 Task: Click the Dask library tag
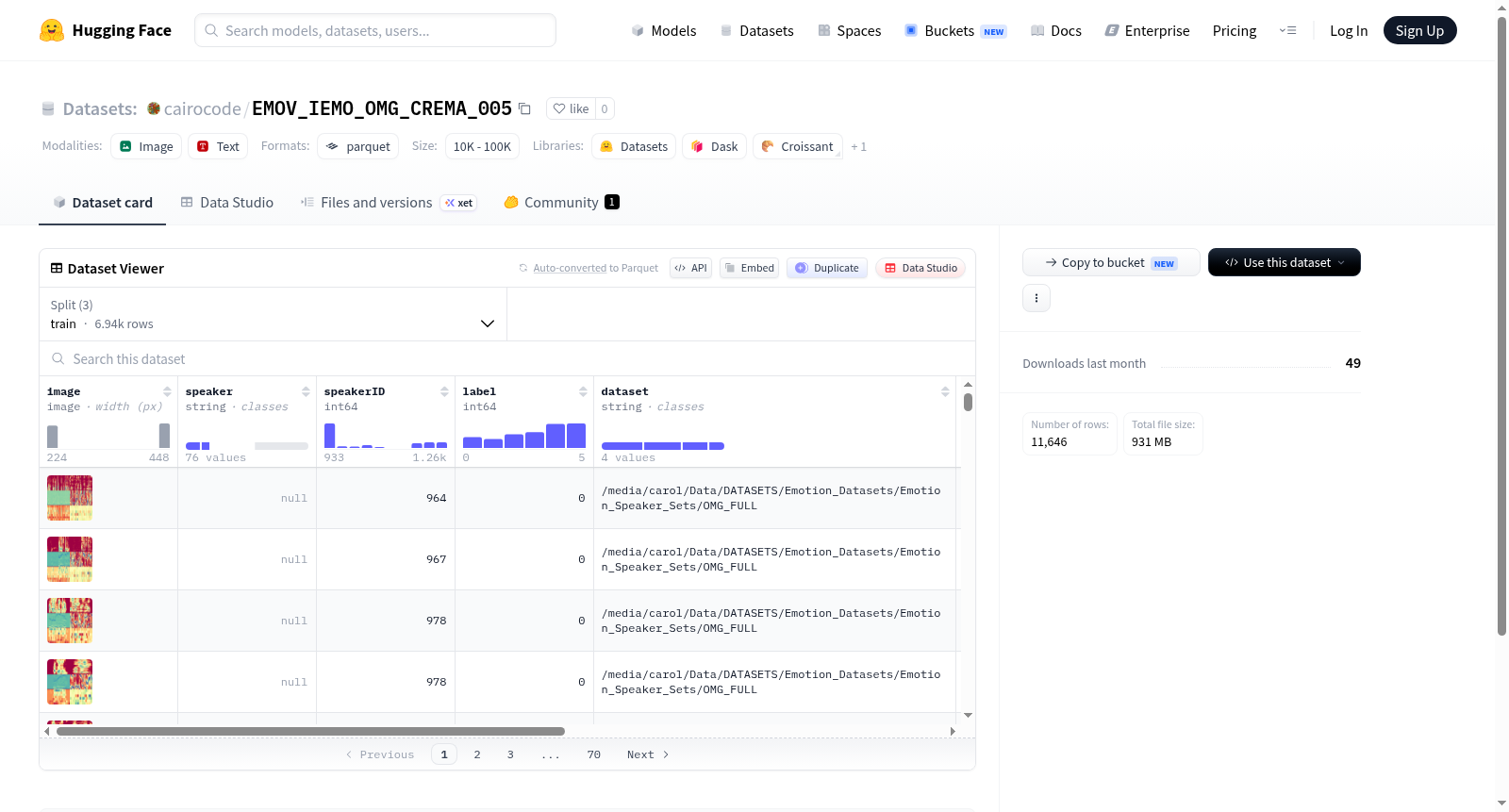pyautogui.click(x=715, y=146)
